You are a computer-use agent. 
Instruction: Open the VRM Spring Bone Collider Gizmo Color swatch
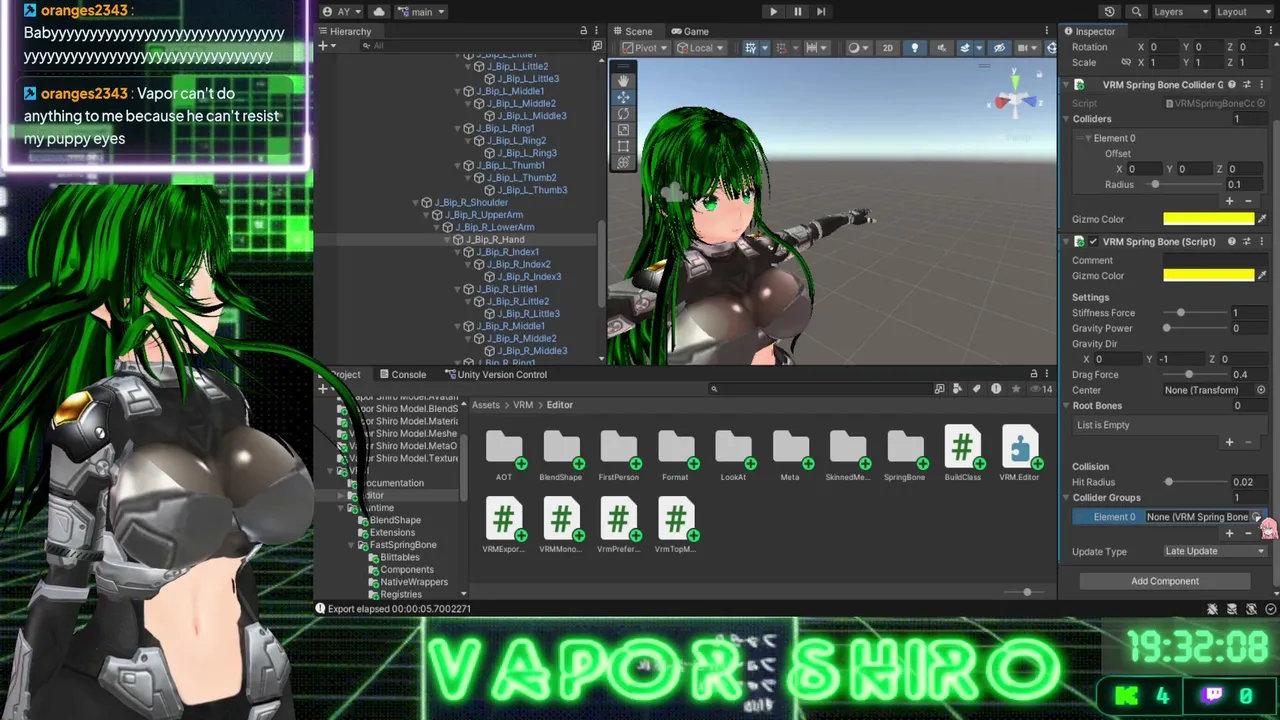coord(1208,219)
